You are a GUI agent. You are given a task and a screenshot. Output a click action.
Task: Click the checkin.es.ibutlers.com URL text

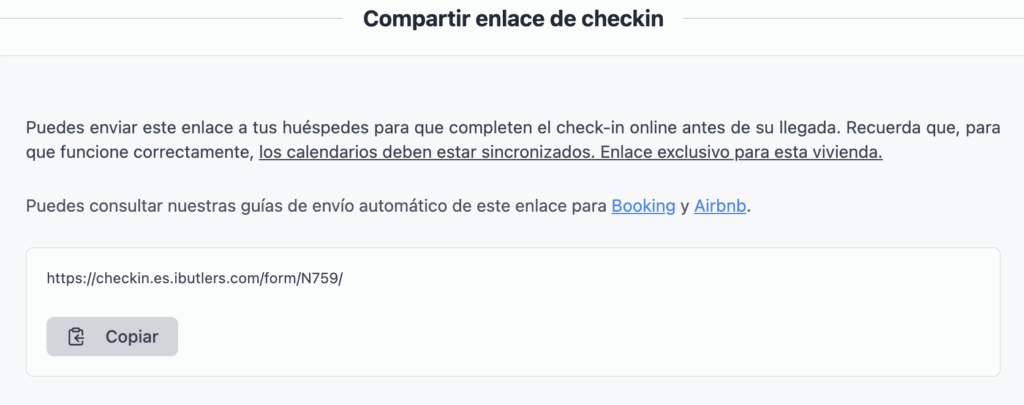coord(195,278)
